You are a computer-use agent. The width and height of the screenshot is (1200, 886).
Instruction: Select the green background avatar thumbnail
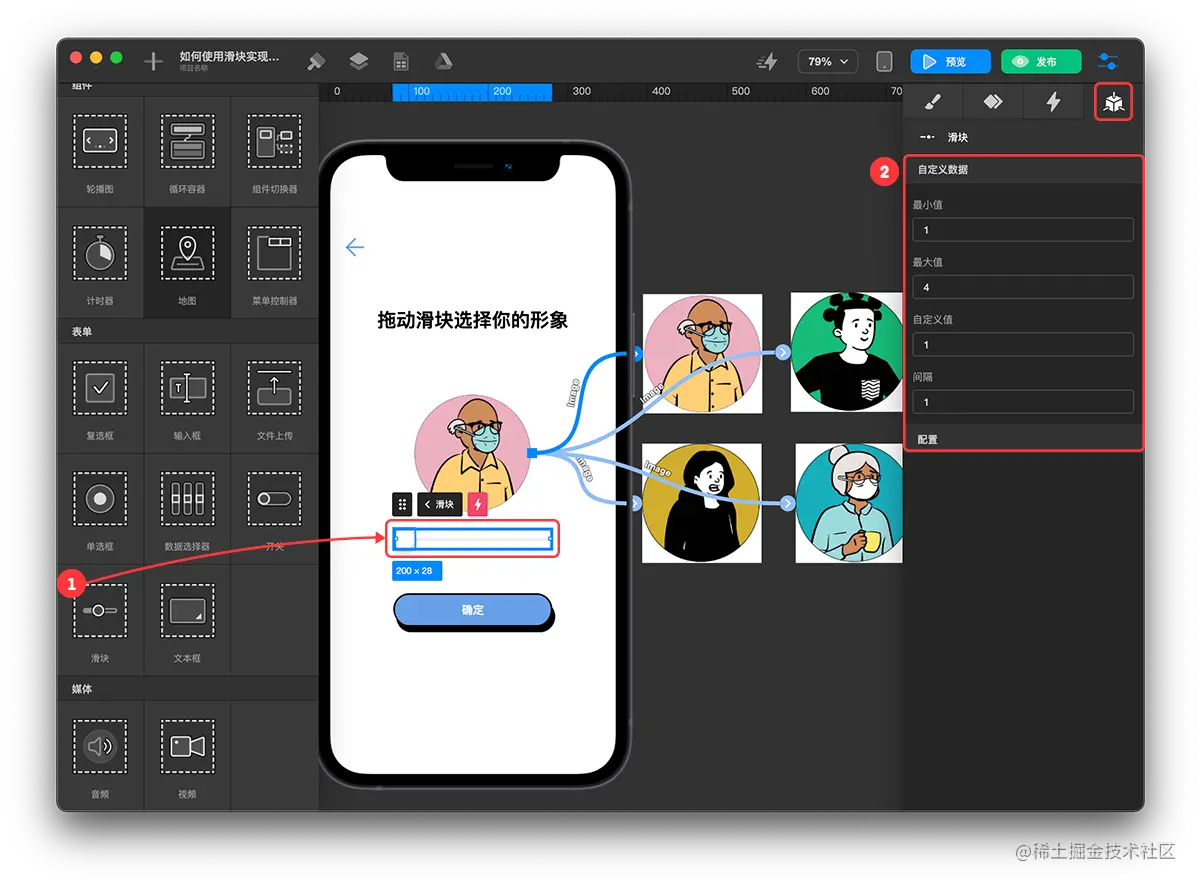[x=846, y=352]
